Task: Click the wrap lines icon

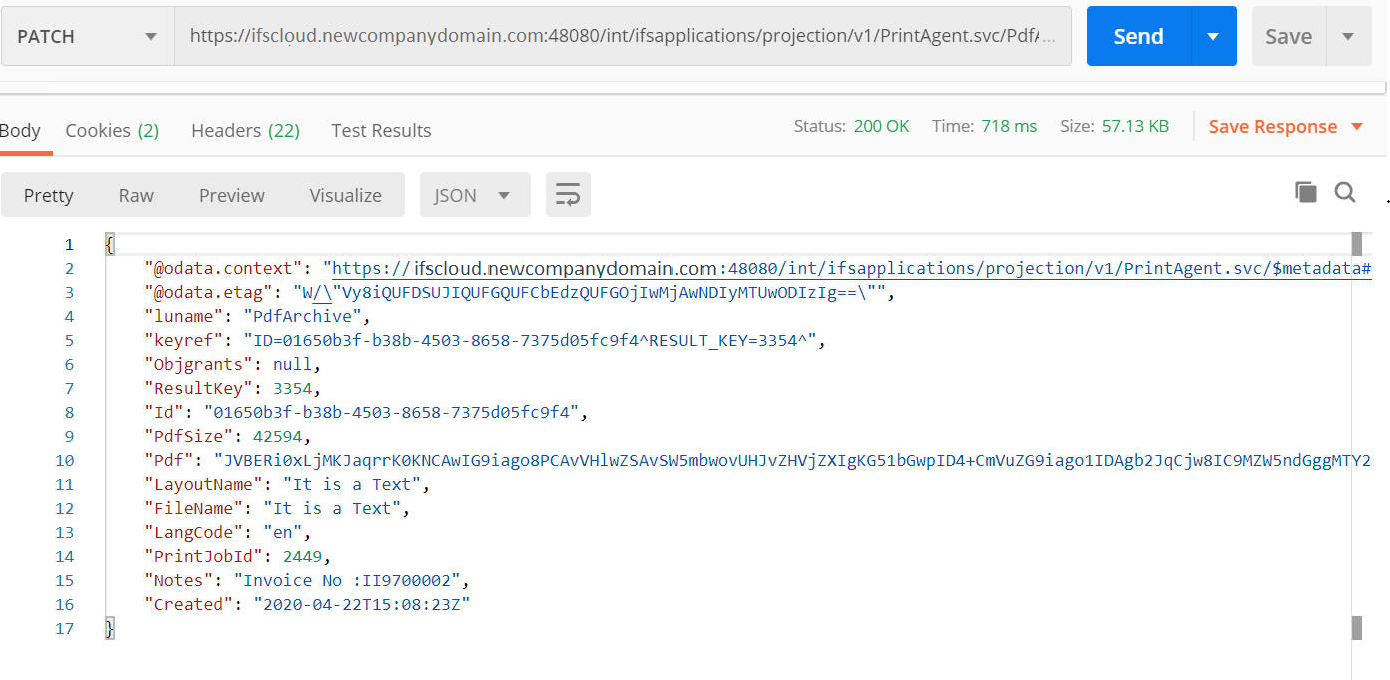Action: tap(568, 195)
